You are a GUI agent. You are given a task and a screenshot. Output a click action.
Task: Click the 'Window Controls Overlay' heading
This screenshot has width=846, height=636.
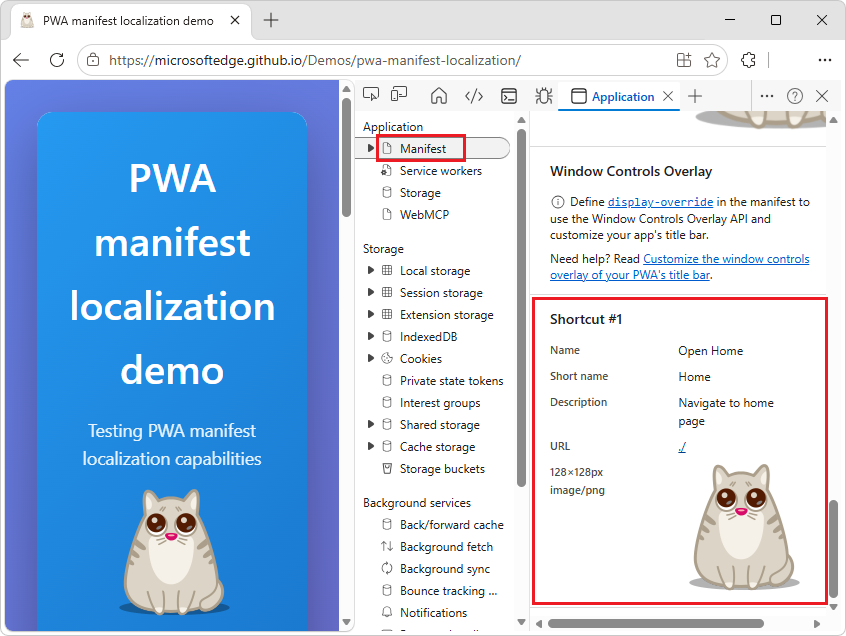pos(631,172)
